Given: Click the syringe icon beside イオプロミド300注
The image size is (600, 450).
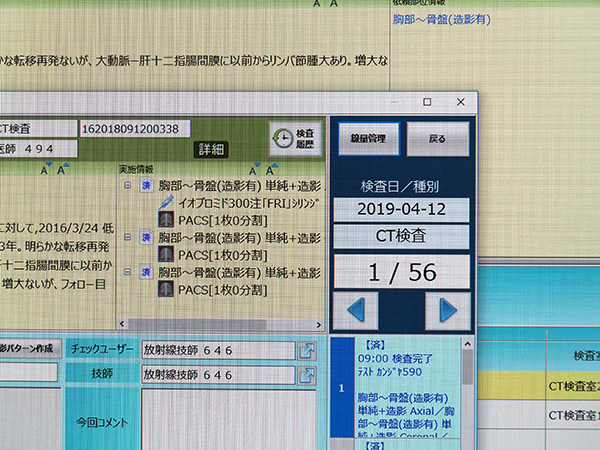Looking at the screenshot, I should [x=165, y=203].
